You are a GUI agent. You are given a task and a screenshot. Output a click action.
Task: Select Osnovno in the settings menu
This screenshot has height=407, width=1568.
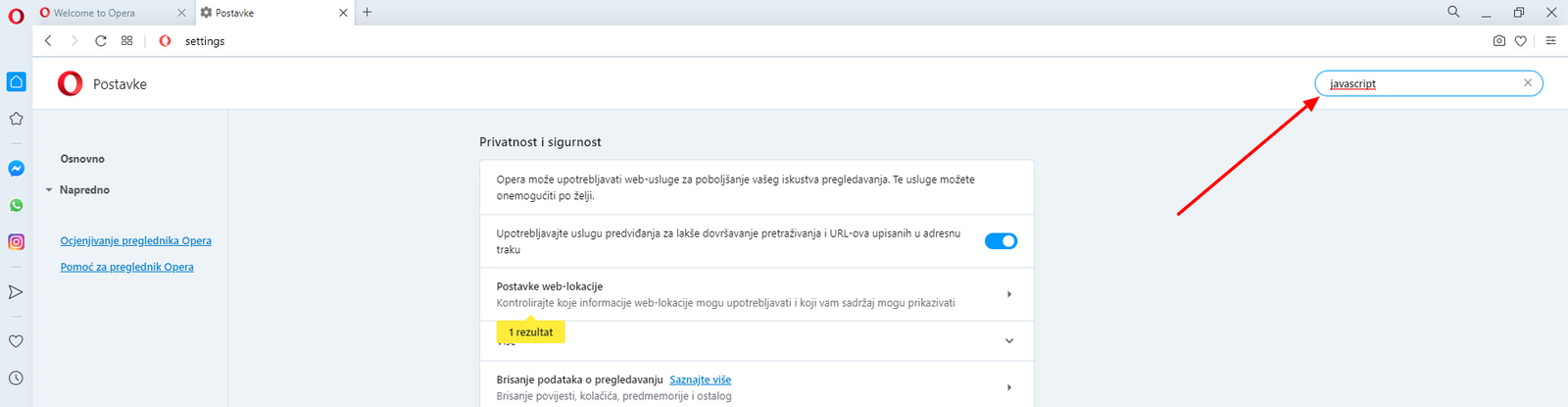click(82, 159)
